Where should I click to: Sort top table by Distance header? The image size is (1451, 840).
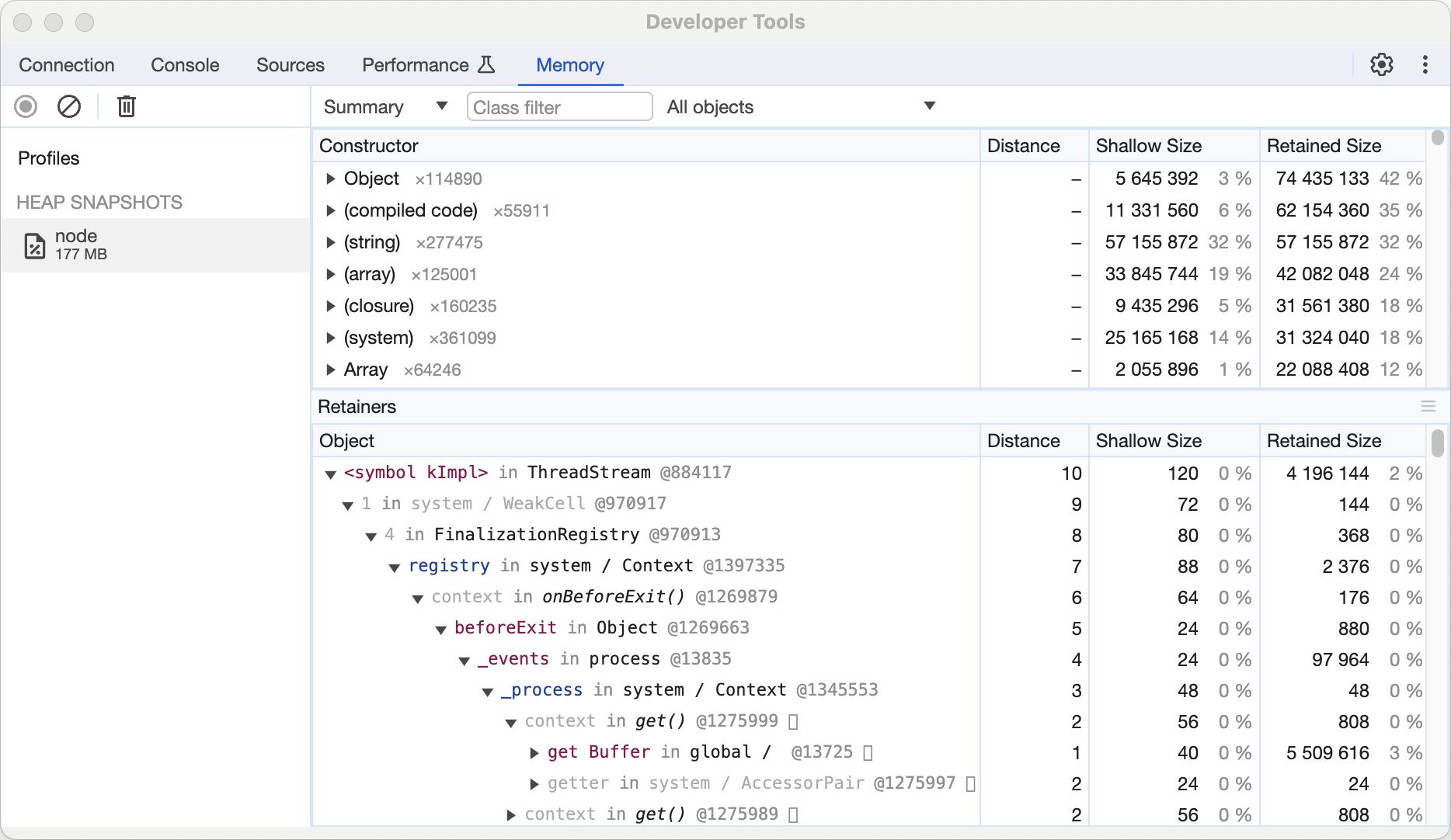(1035, 146)
